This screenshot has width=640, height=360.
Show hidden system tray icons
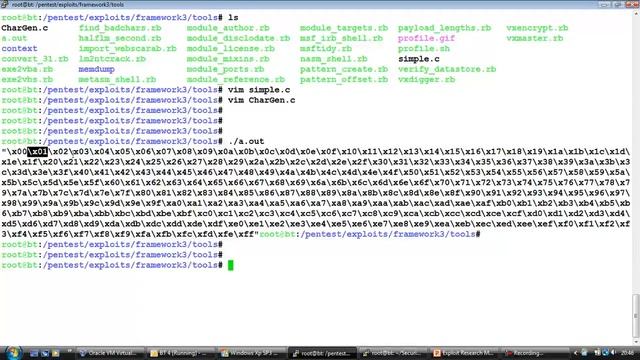[576, 353]
